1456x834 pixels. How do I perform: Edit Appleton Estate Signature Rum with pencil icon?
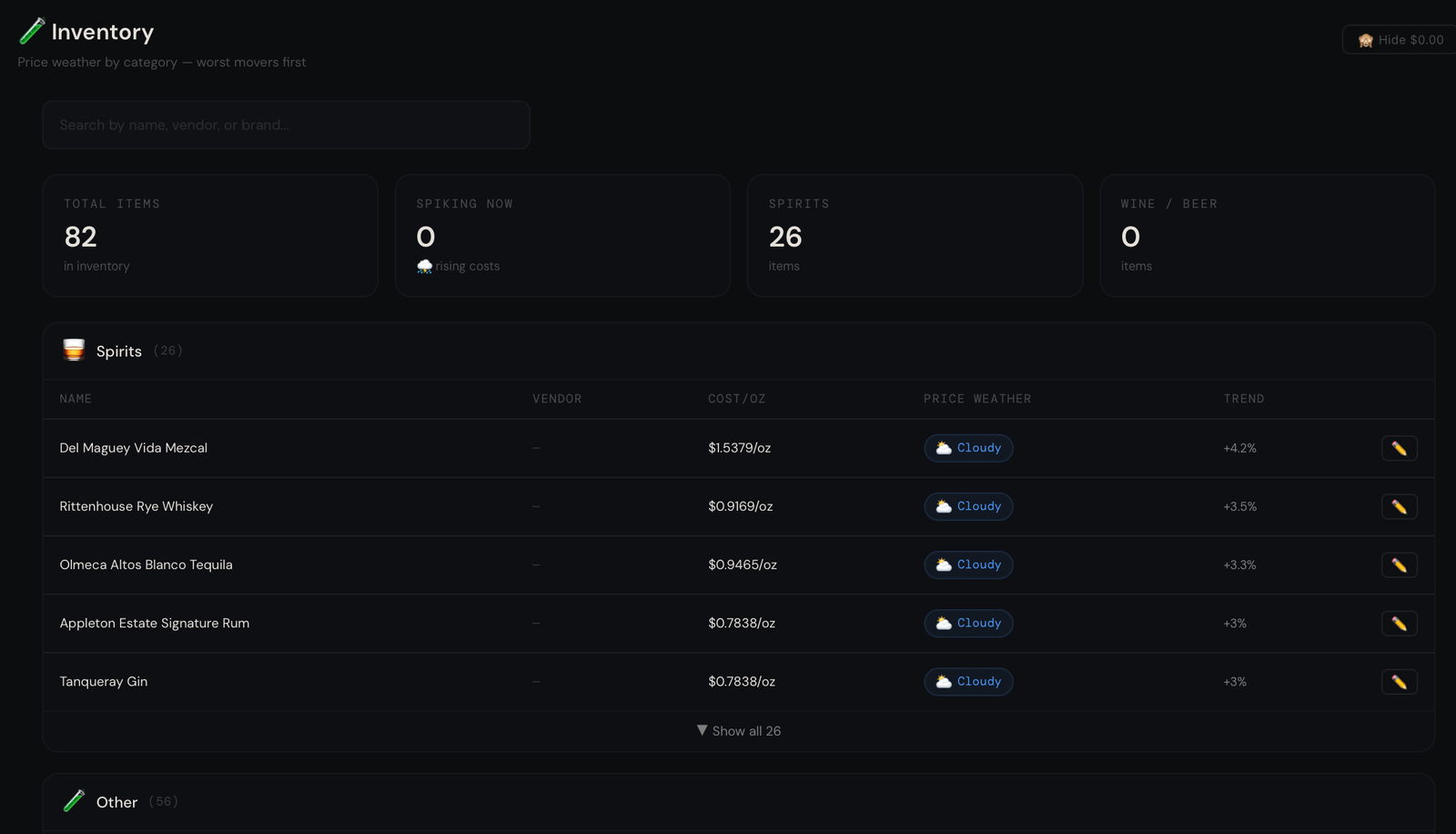pyautogui.click(x=1399, y=623)
